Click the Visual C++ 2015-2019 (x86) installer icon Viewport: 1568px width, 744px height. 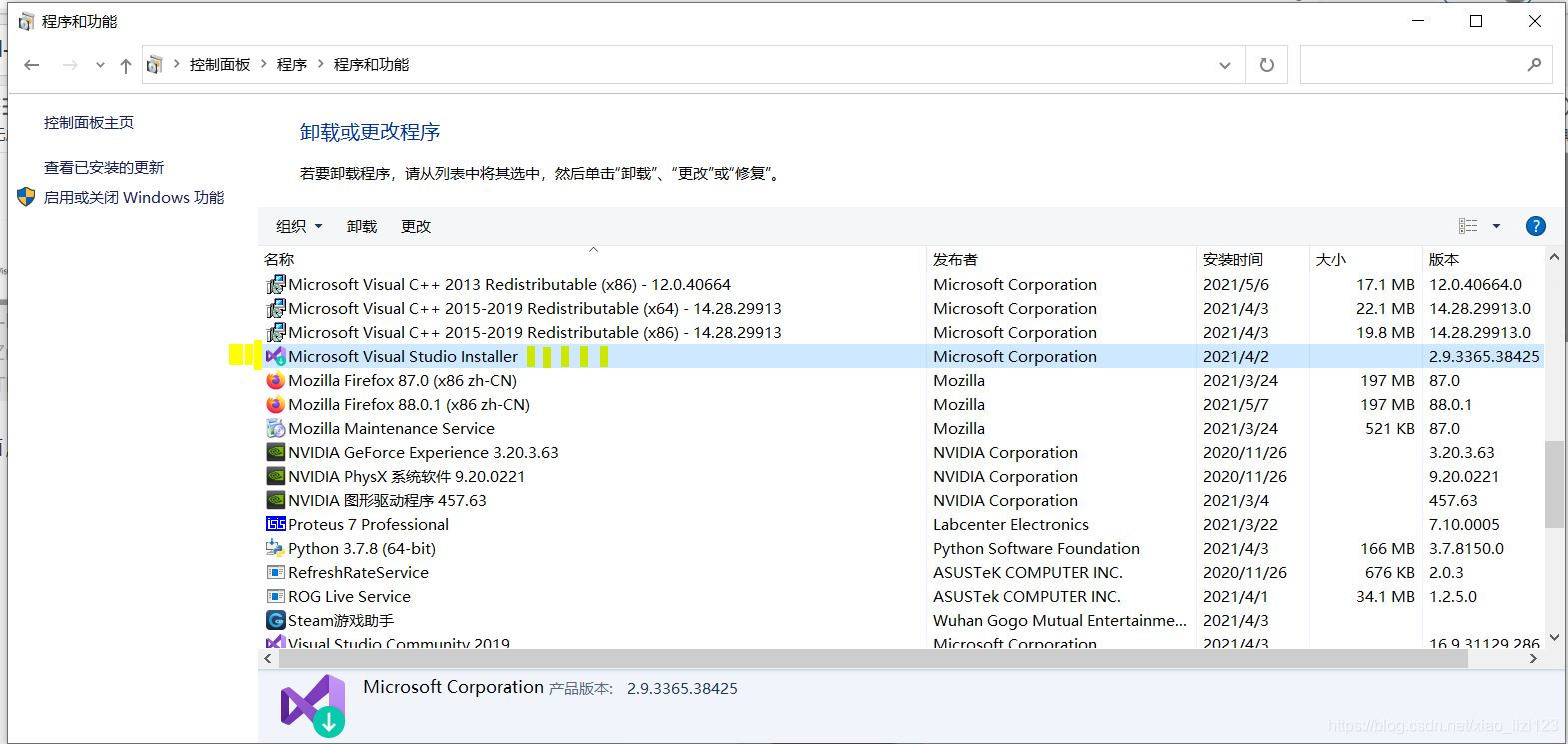pos(276,333)
